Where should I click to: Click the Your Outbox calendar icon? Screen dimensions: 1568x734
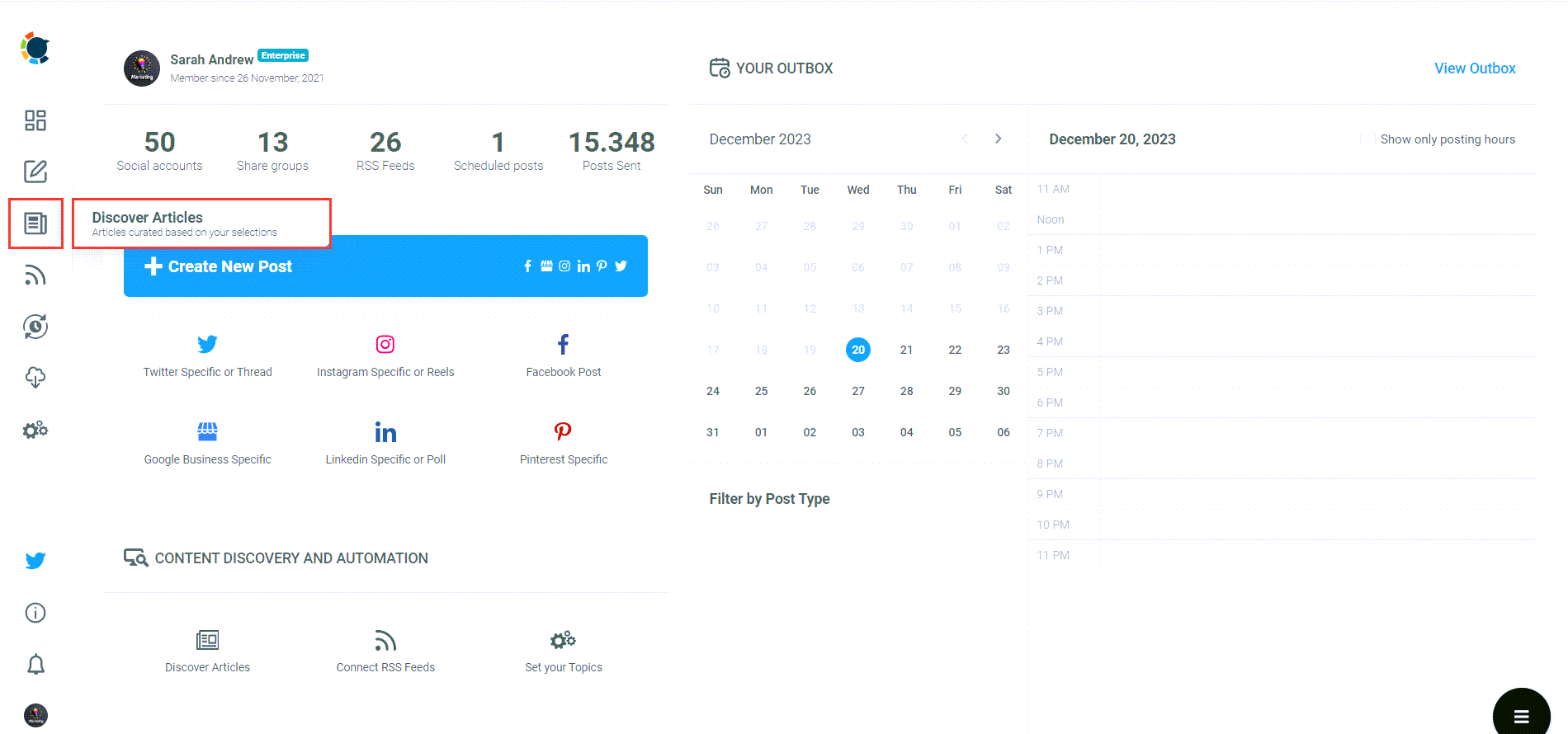coord(720,68)
